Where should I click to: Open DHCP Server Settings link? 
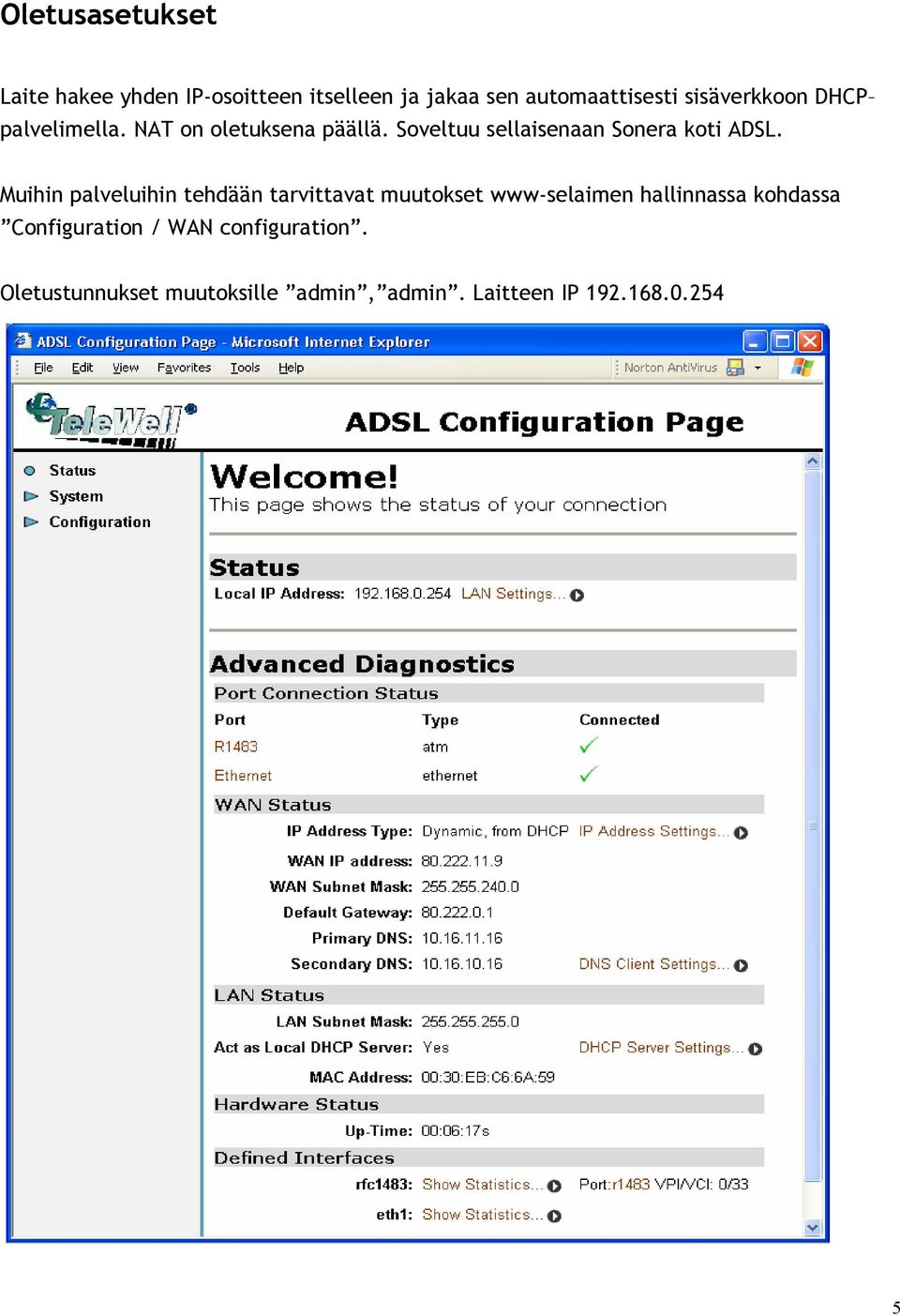[661, 1048]
